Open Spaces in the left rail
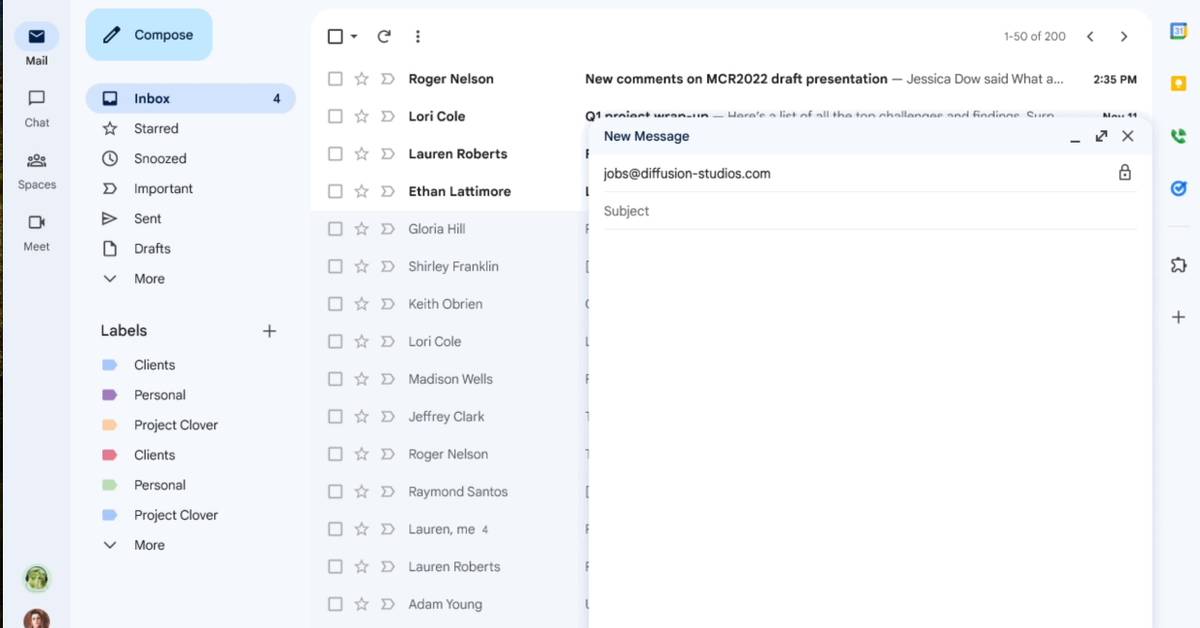The image size is (1200, 628). (37, 161)
